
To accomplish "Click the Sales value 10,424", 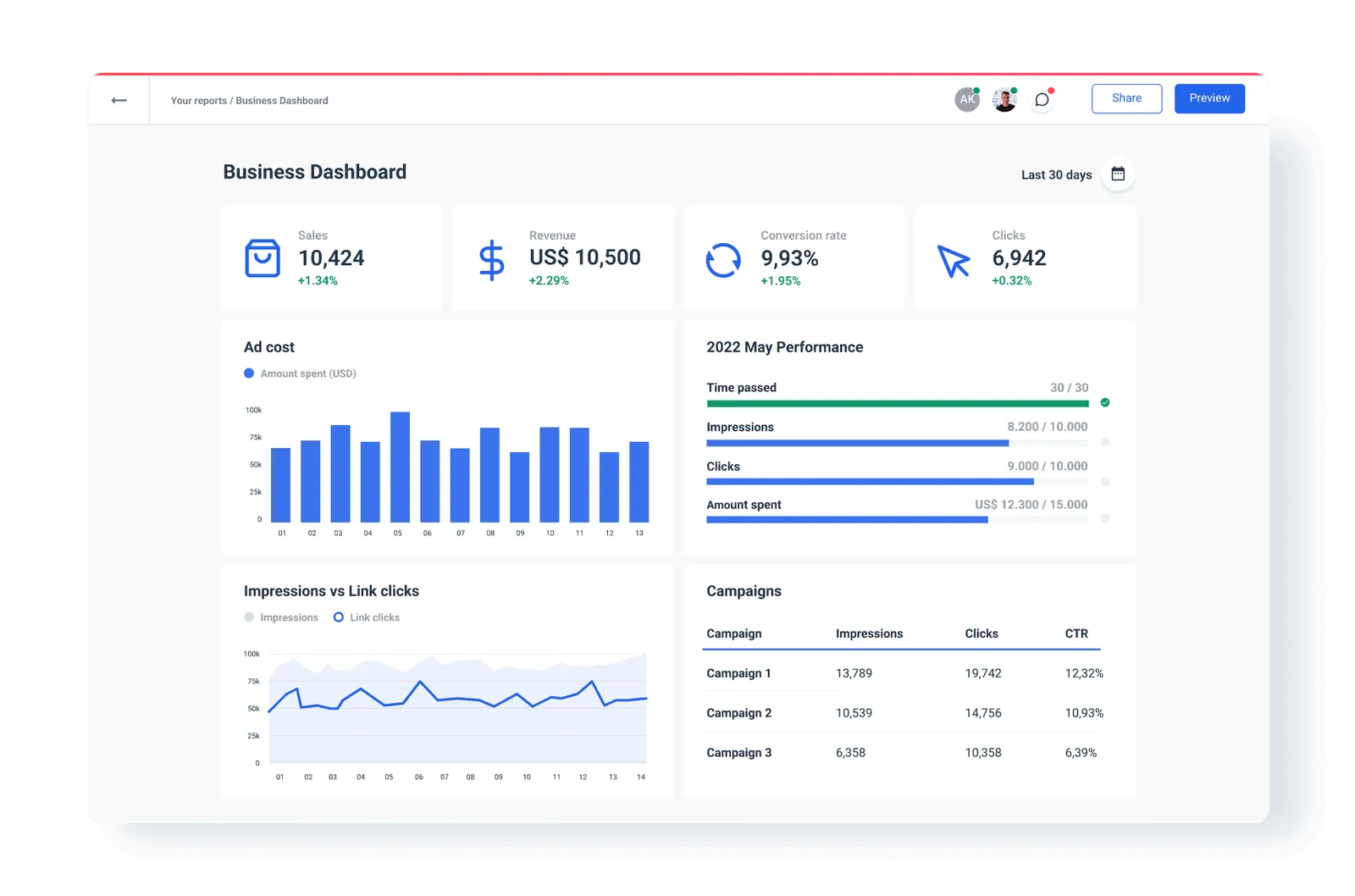I will (331, 257).
